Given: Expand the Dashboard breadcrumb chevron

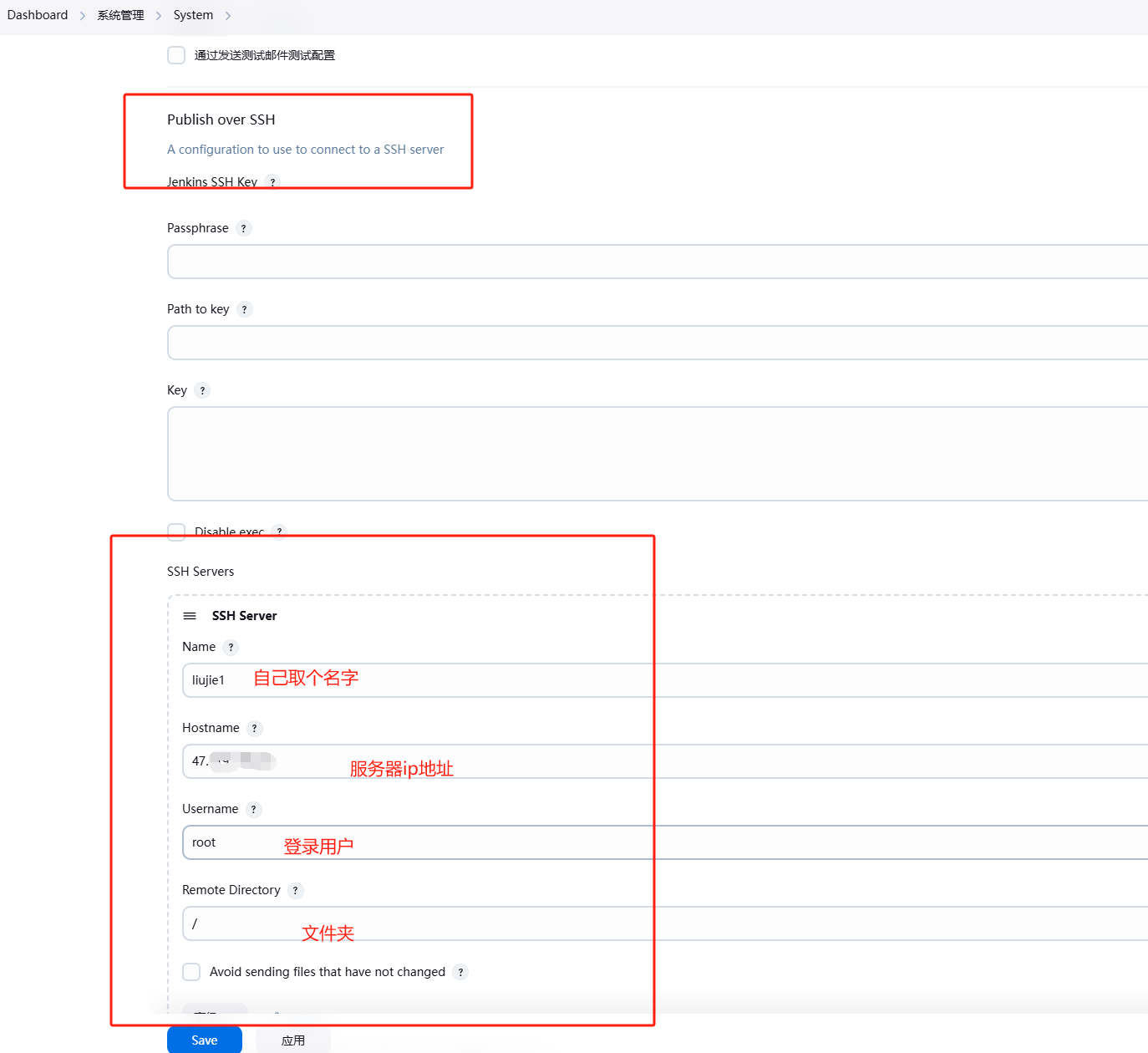Looking at the screenshot, I should 83,16.
